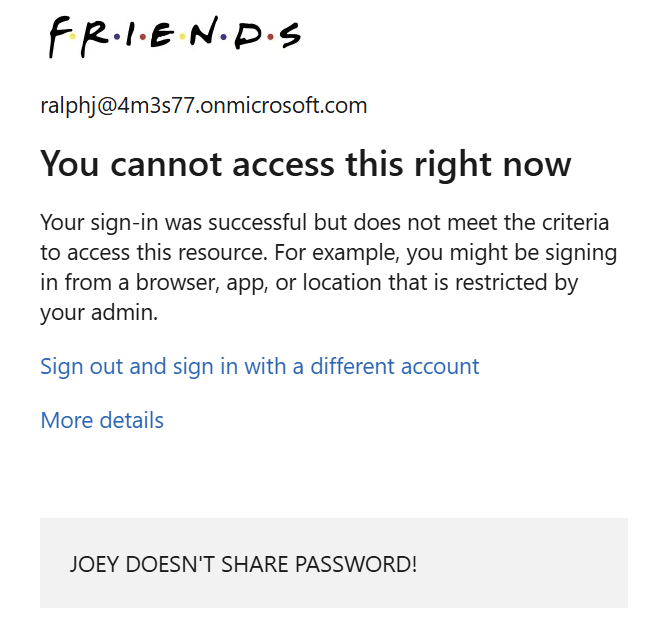The width and height of the screenshot is (666, 631).
Task: Click the FRIENDS logo banner
Action: click(x=174, y=36)
